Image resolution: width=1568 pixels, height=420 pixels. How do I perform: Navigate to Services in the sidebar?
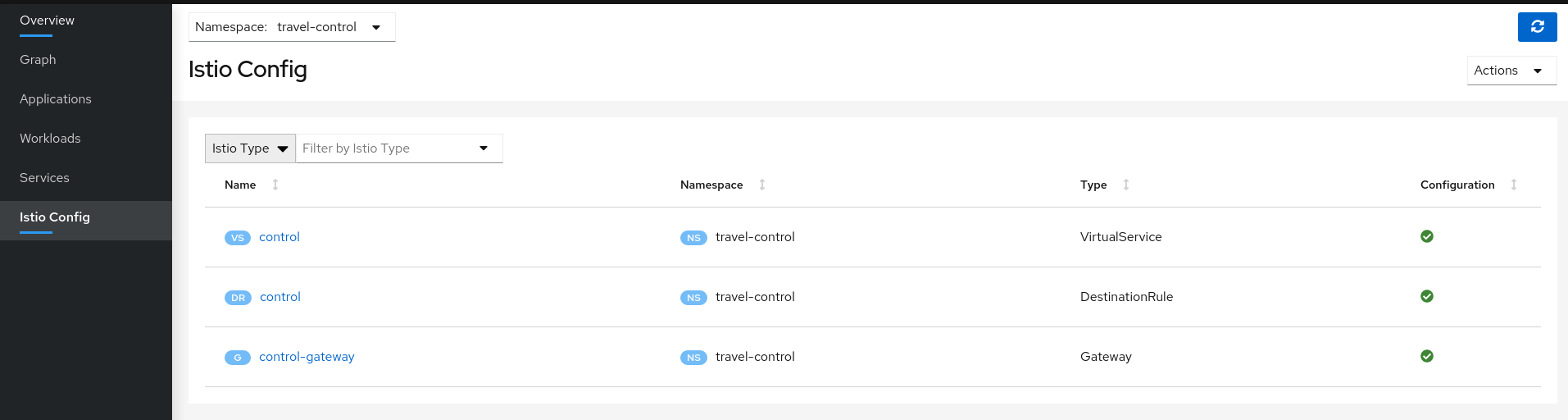(44, 178)
